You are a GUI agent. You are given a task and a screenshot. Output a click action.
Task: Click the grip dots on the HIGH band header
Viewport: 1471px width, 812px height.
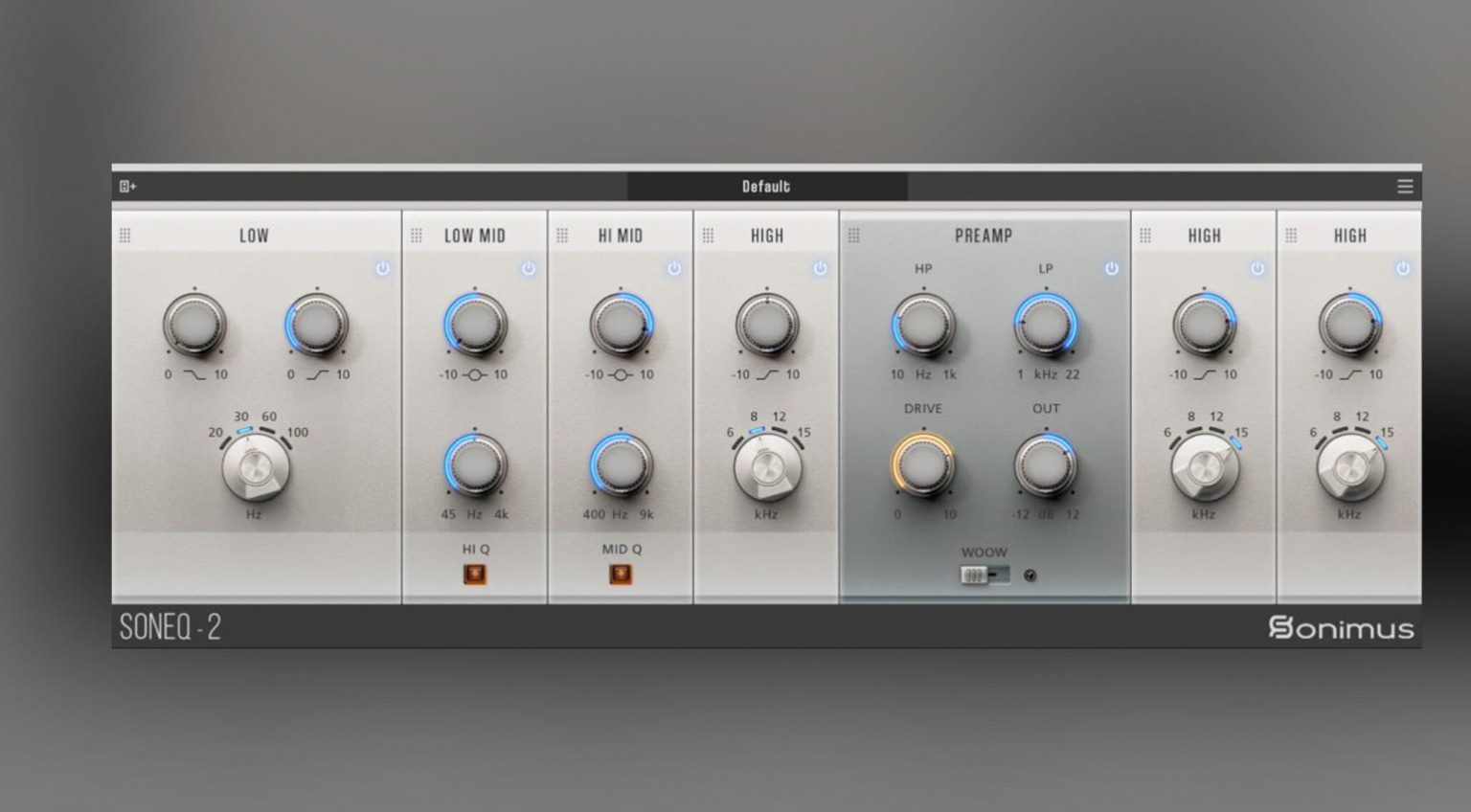click(710, 234)
